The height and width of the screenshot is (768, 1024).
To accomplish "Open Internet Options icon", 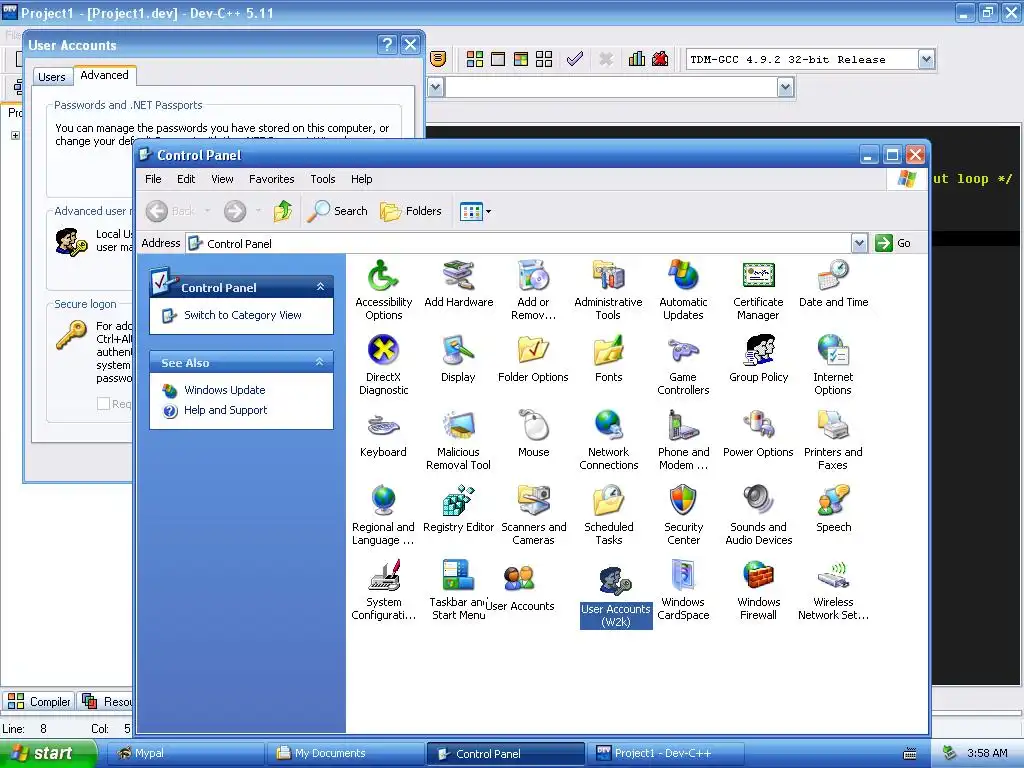I will 833,365.
